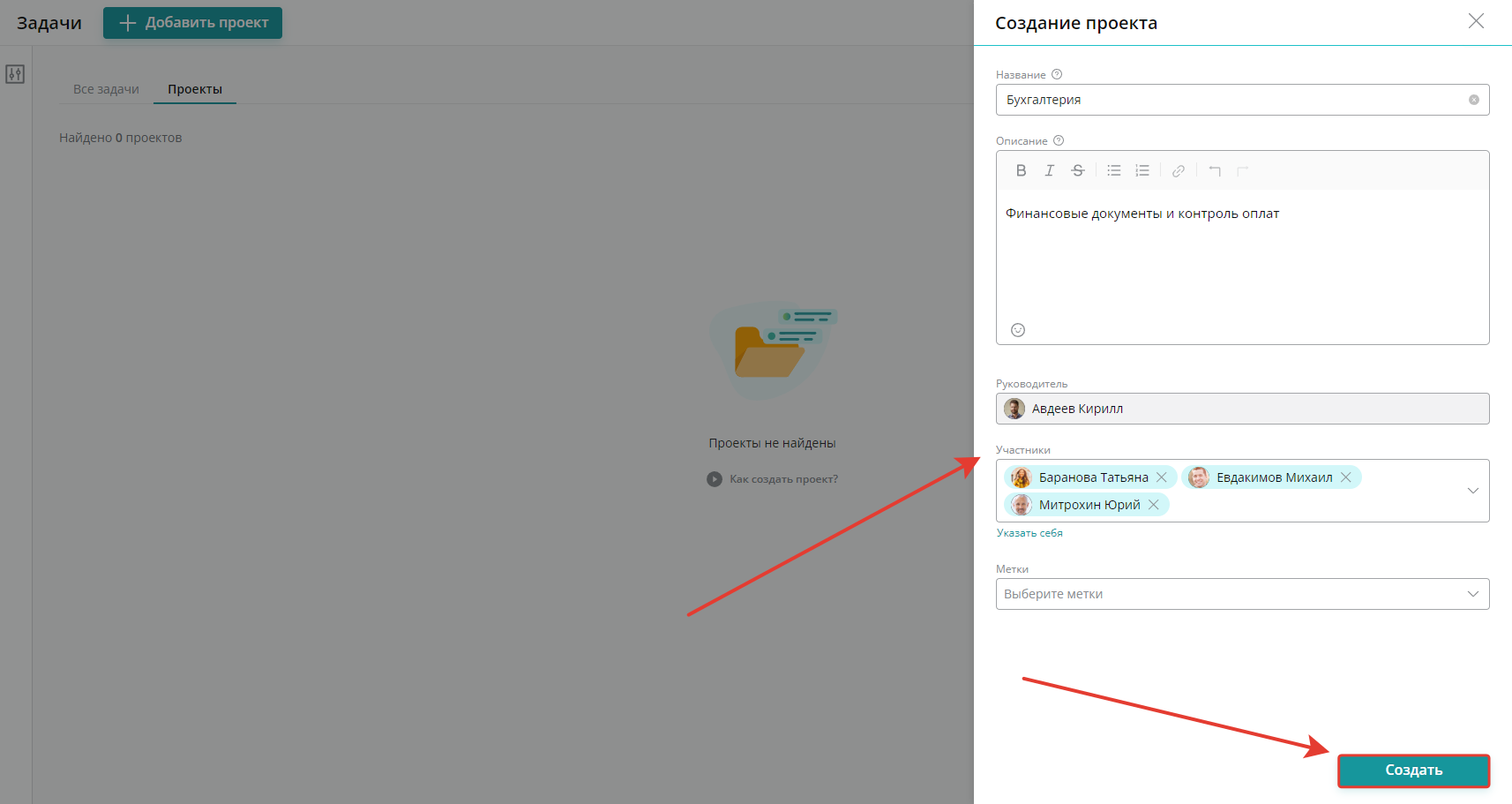1512x804 pixels.
Task: Click Авдеев Кирилл's avatar in Руководитель
Action: coord(1014,409)
